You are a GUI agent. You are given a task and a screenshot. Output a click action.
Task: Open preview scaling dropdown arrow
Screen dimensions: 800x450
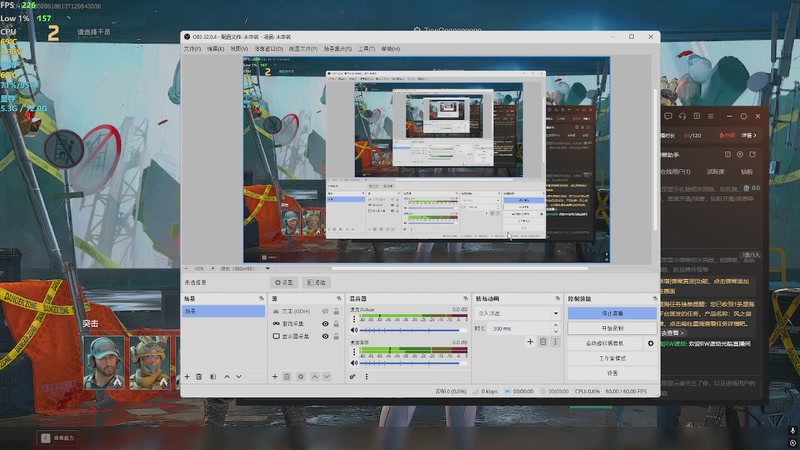coord(267,268)
